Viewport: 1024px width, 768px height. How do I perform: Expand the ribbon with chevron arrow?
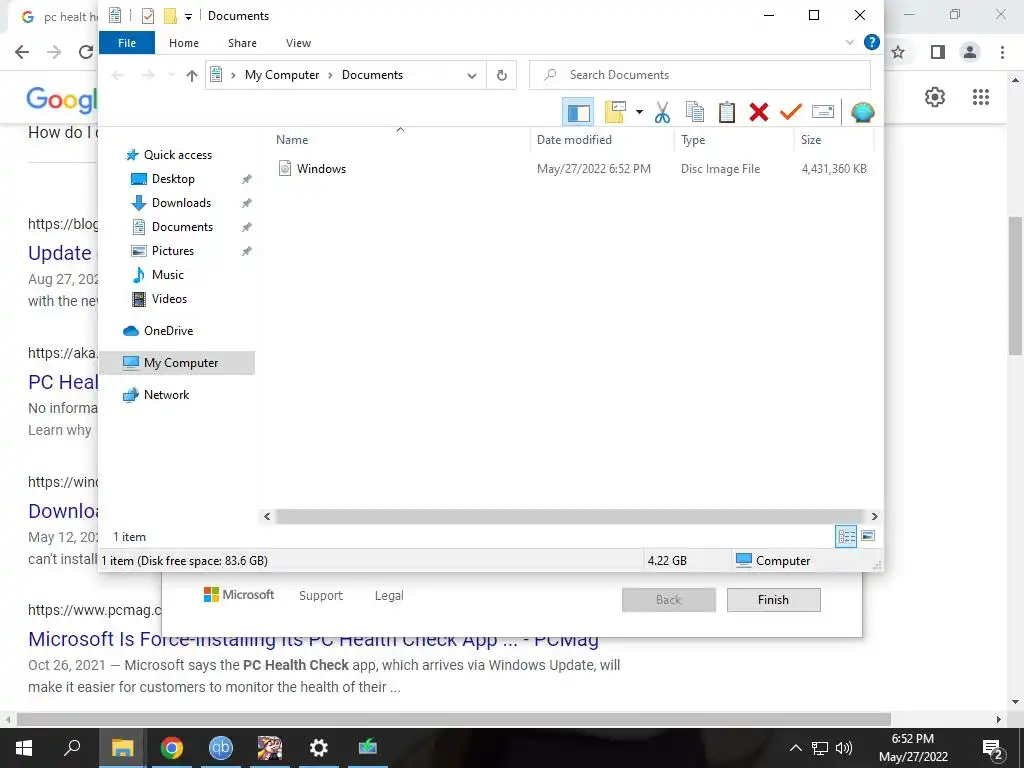point(850,42)
